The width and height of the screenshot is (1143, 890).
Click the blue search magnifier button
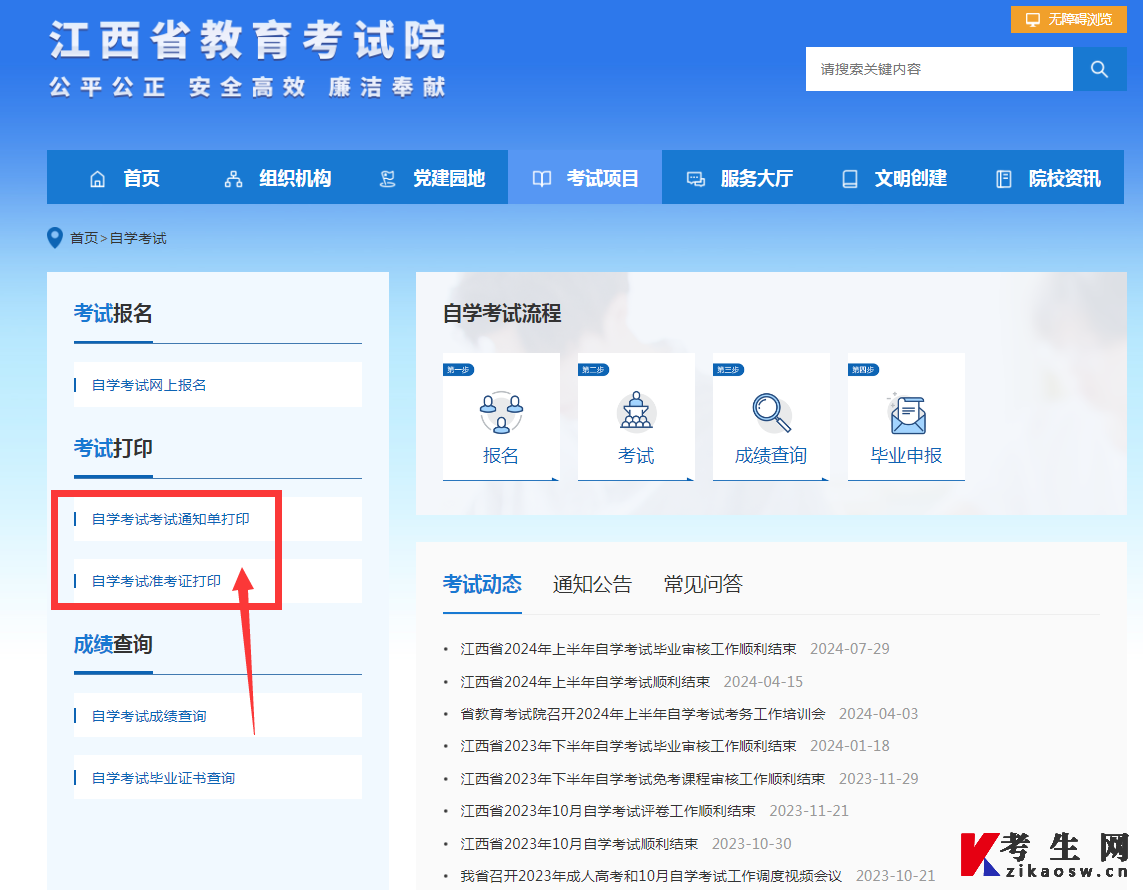pyautogui.click(x=1100, y=68)
